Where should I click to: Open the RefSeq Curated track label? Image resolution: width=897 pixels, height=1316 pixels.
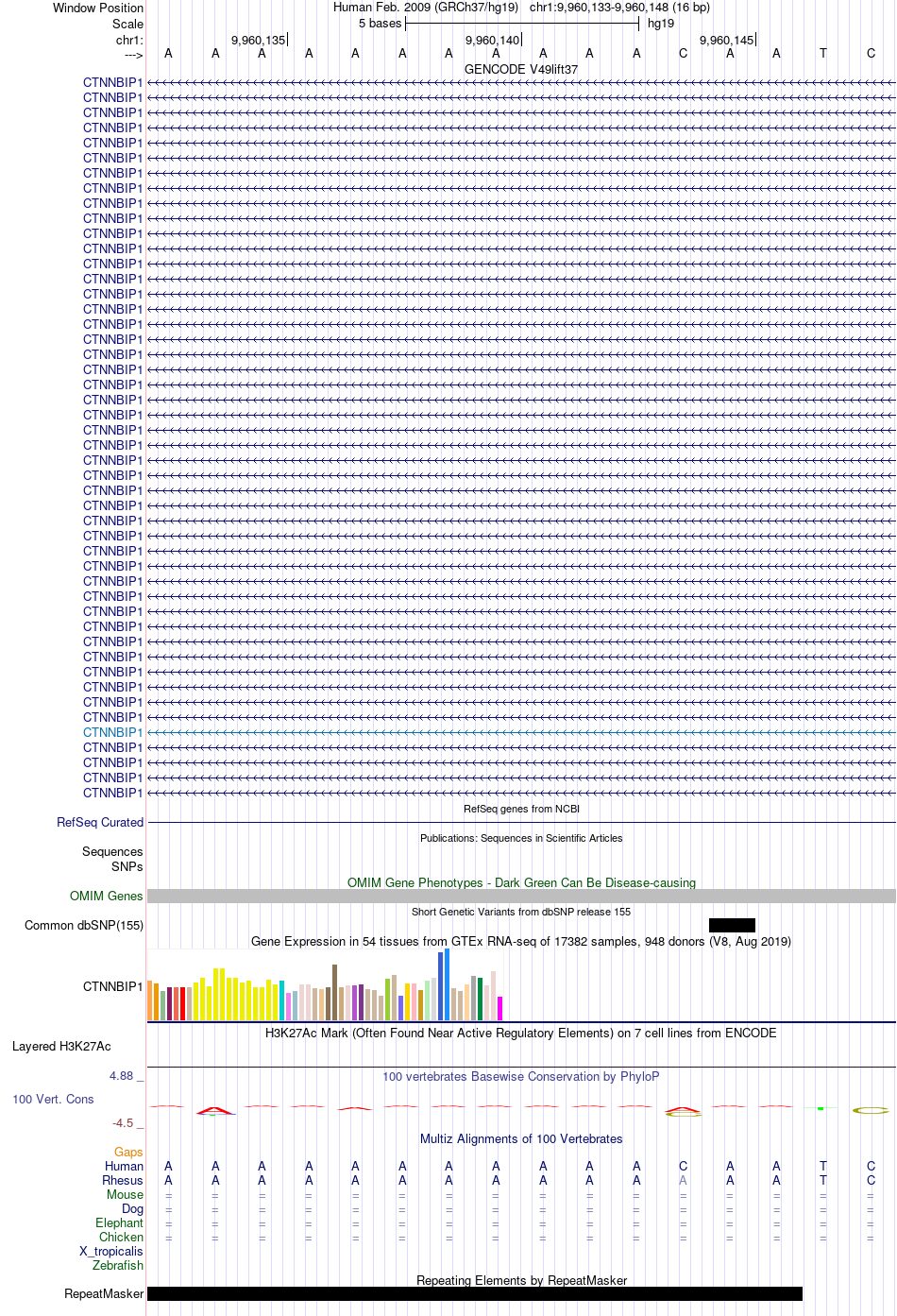[100, 822]
